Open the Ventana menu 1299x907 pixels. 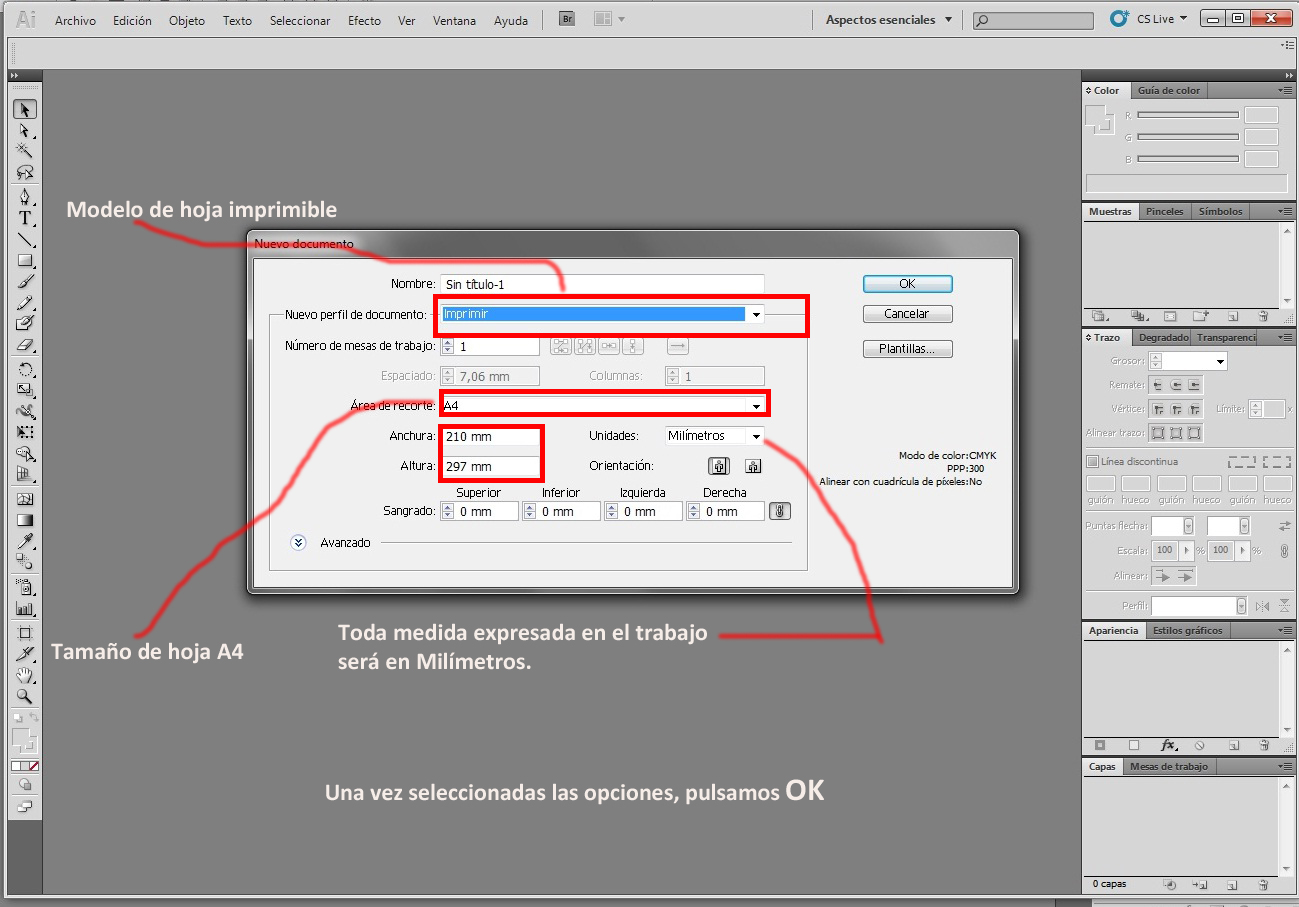pyautogui.click(x=454, y=20)
